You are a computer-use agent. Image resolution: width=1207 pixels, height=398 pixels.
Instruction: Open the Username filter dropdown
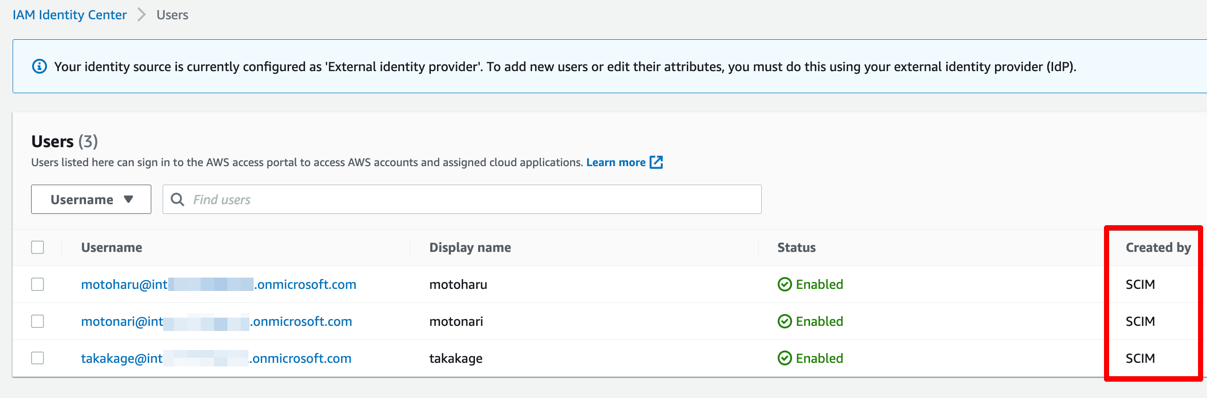point(91,199)
